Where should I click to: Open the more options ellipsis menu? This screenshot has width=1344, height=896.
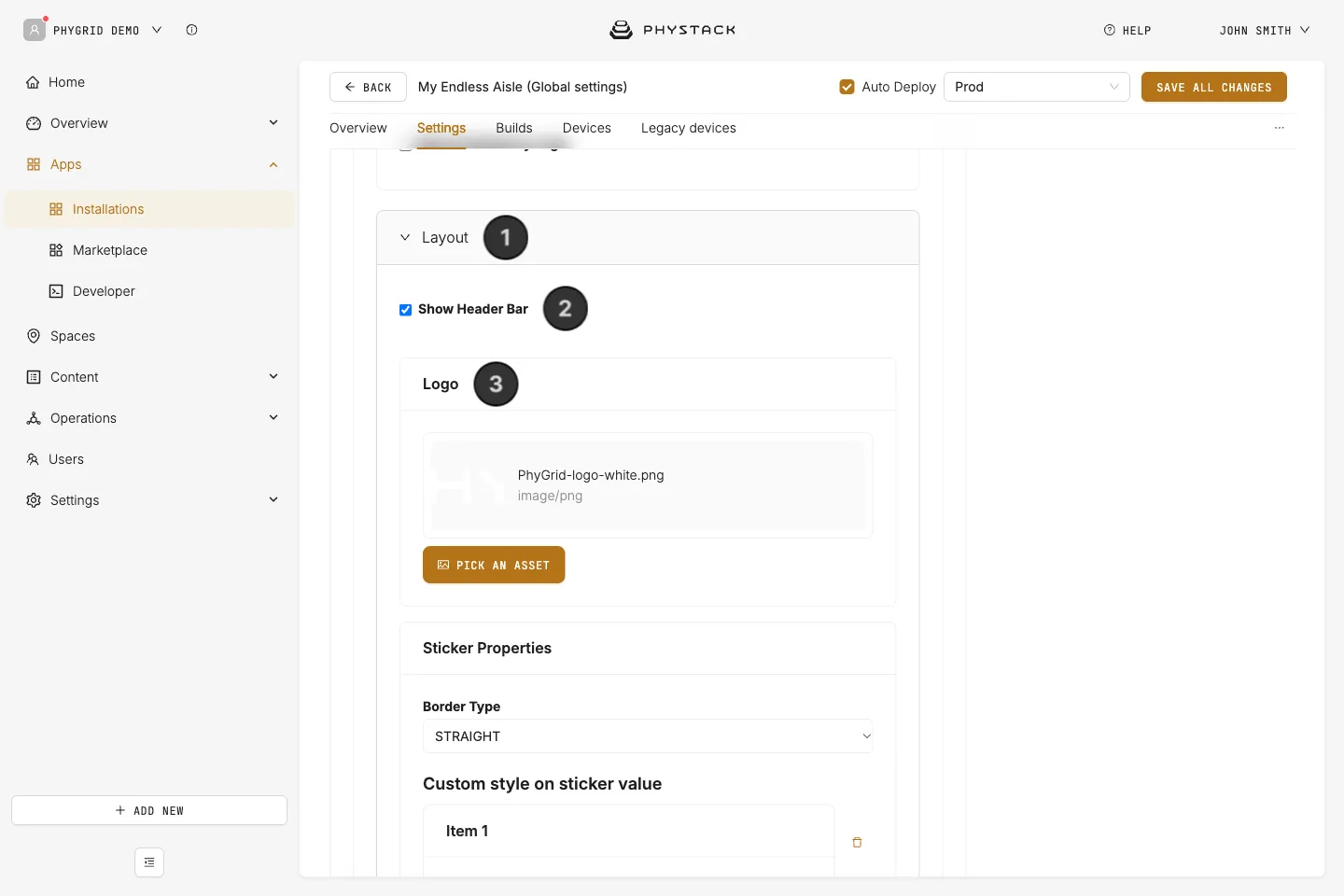1280,128
